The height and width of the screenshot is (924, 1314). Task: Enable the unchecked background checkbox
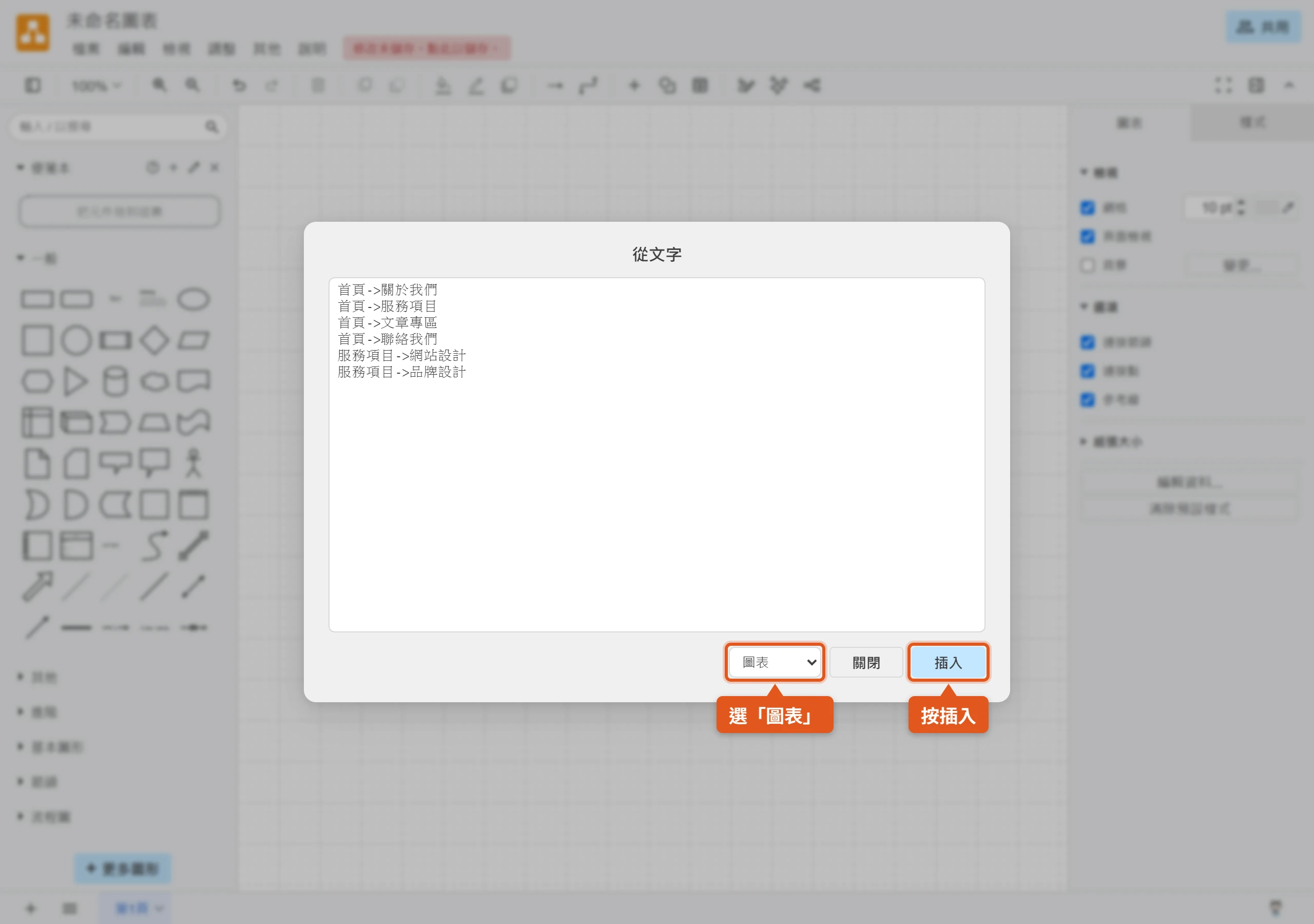1087,265
